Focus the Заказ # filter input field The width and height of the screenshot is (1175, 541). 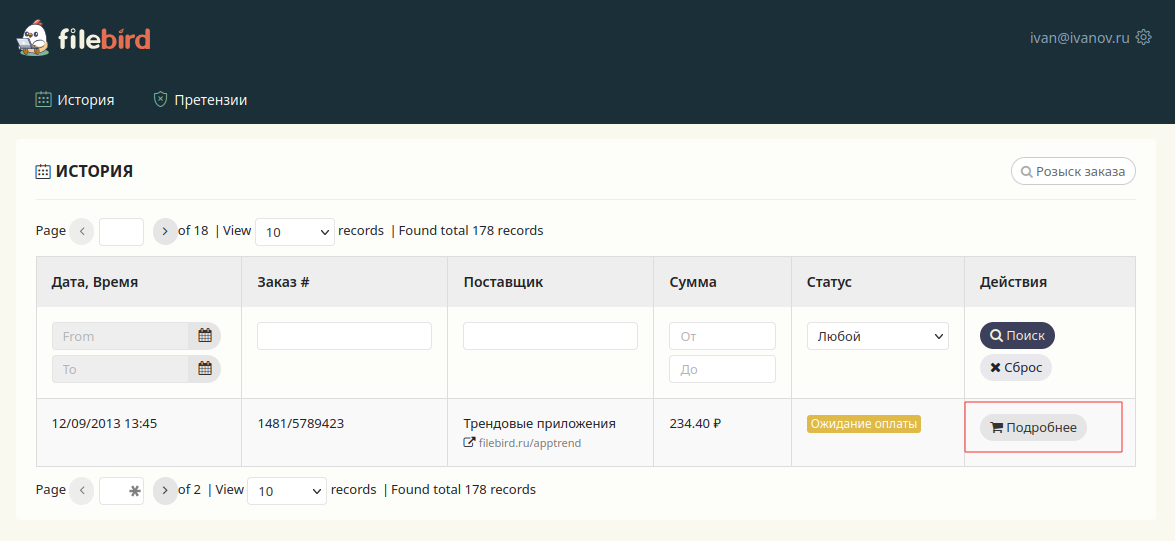344,336
